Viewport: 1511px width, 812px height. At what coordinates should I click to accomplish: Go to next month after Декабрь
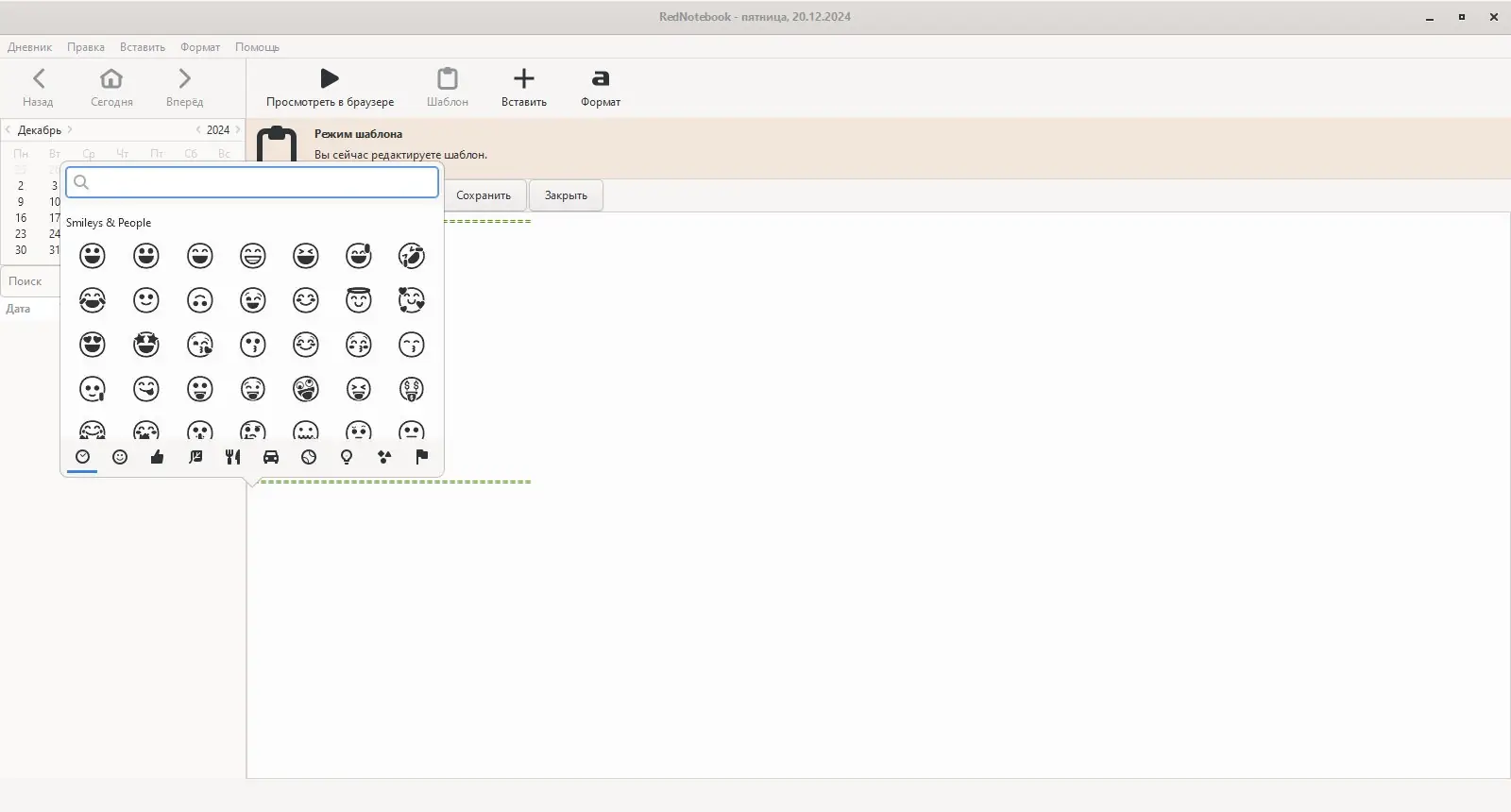70,130
